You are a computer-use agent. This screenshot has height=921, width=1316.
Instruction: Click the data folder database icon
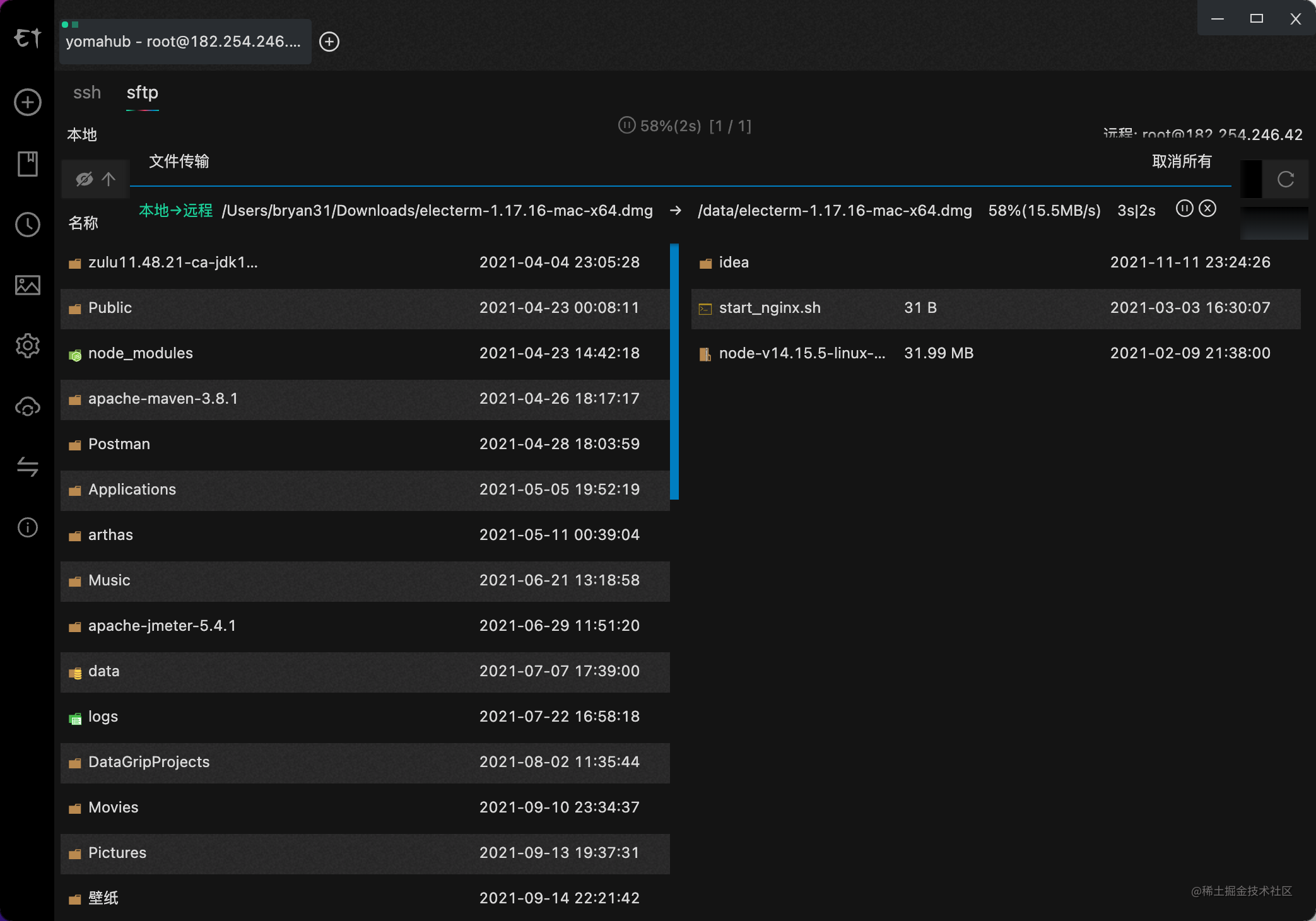75,673
